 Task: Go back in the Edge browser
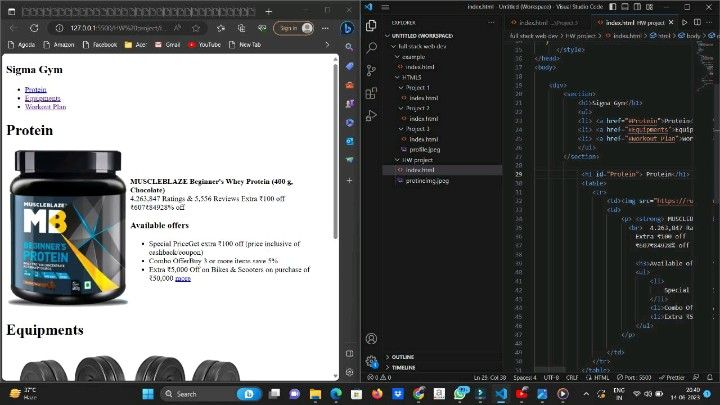coord(13,28)
